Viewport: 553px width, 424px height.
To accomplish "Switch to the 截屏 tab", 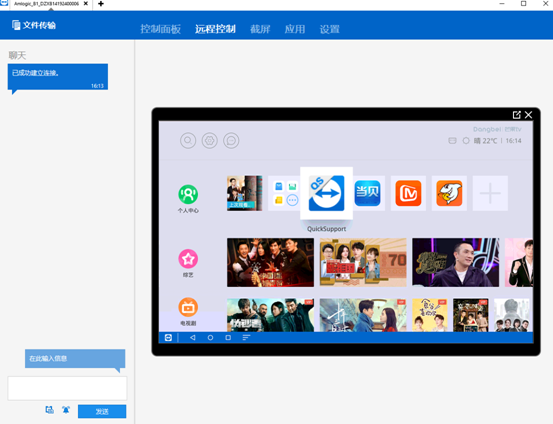I will [260, 29].
